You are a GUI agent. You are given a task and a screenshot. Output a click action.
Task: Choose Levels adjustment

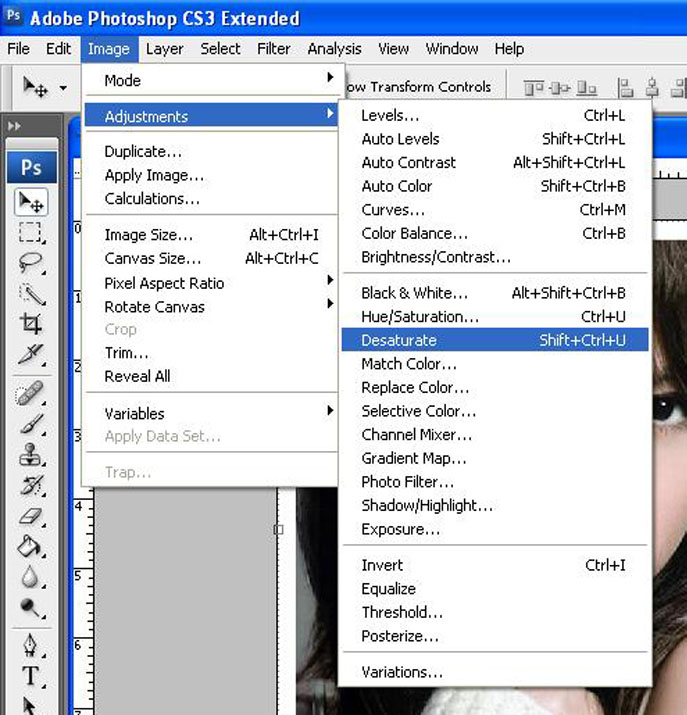pos(495,115)
